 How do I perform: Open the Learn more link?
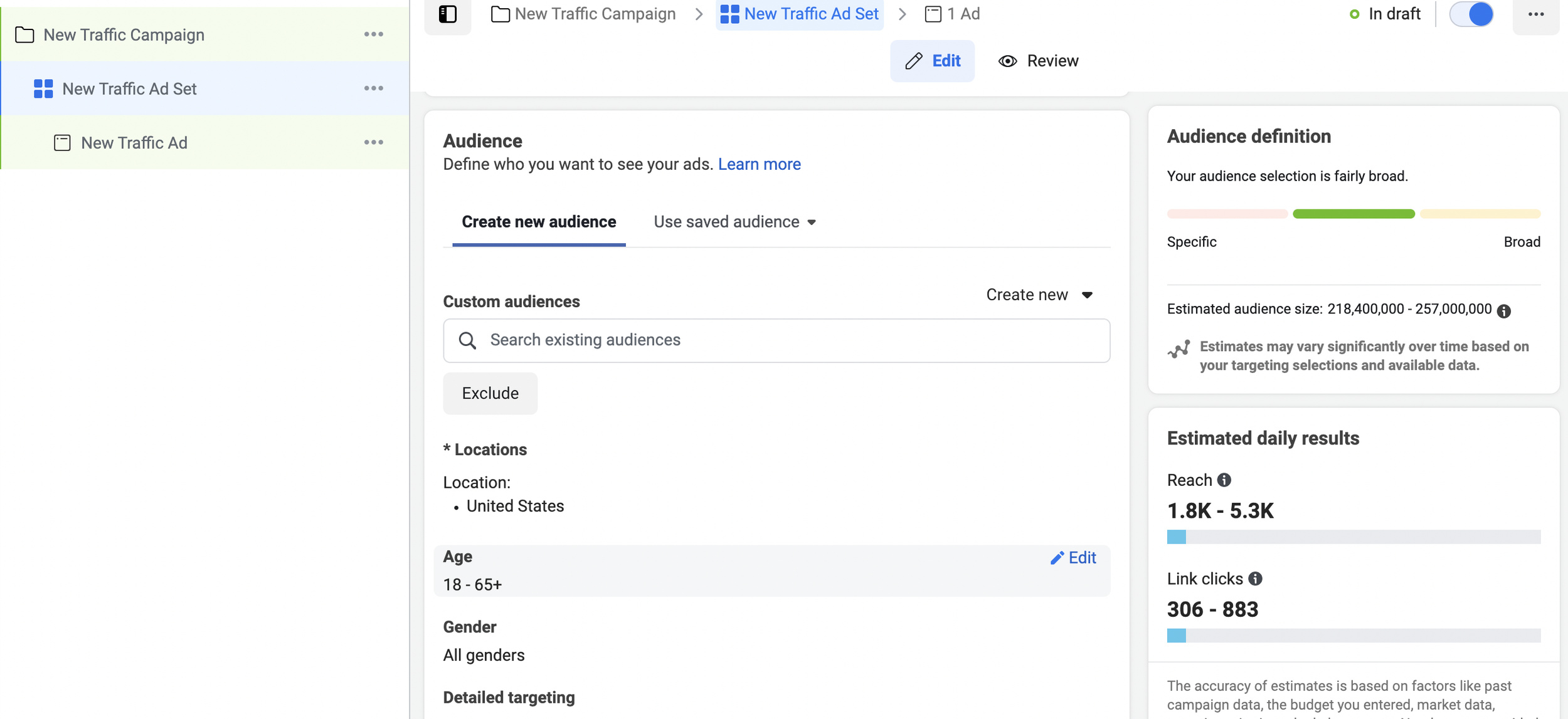point(759,164)
